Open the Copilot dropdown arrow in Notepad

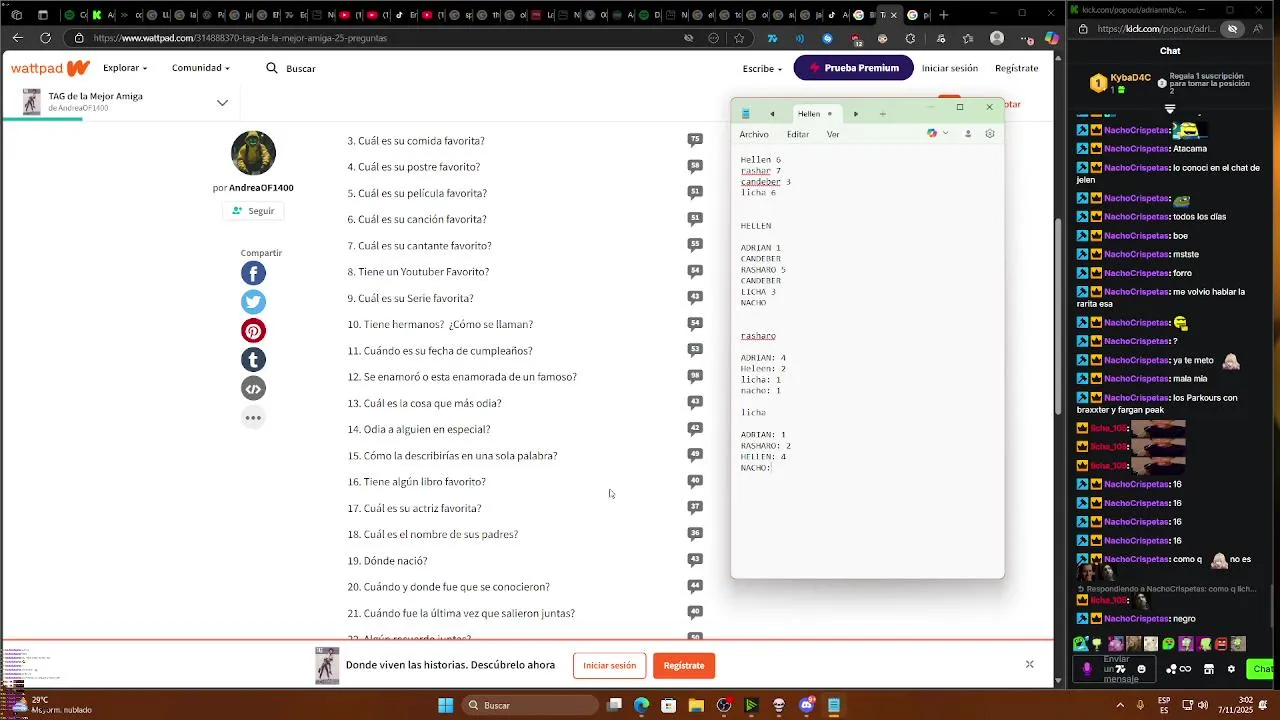click(x=945, y=134)
